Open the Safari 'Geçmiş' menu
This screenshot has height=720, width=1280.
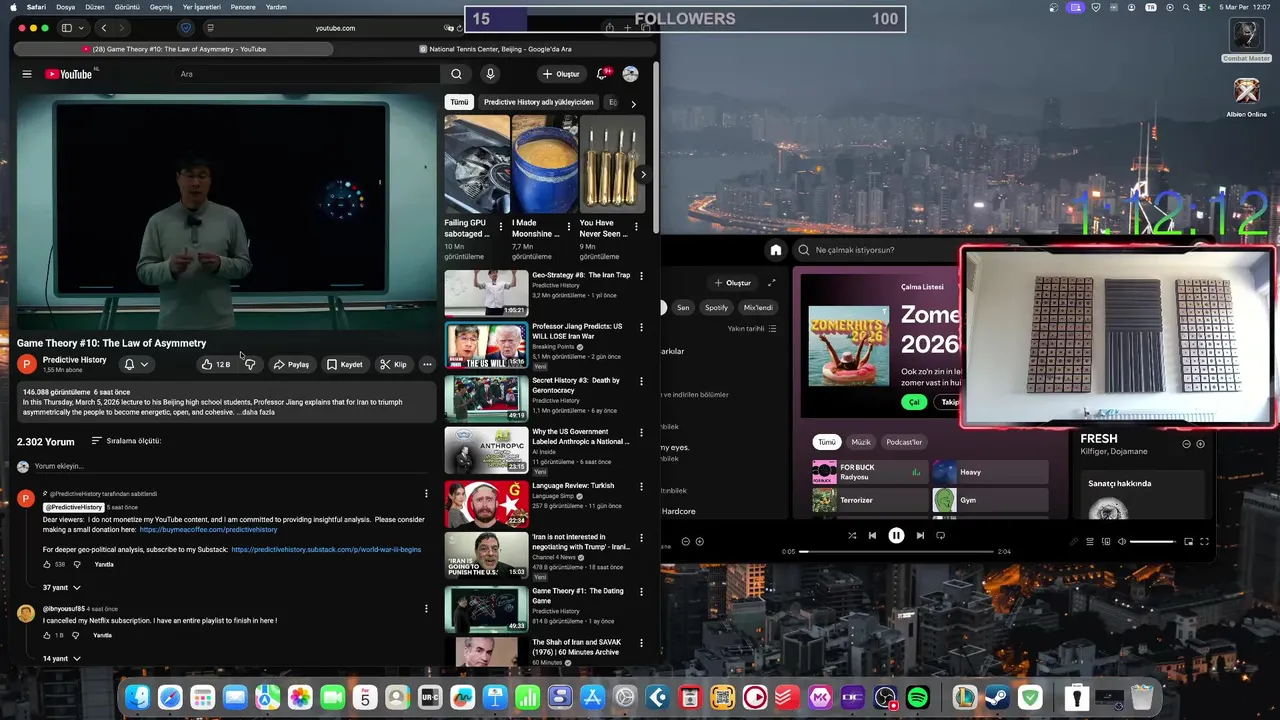tap(161, 7)
